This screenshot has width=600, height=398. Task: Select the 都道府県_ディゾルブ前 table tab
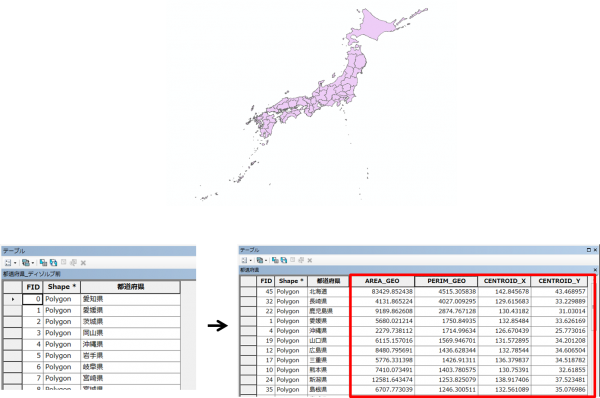pos(32,274)
